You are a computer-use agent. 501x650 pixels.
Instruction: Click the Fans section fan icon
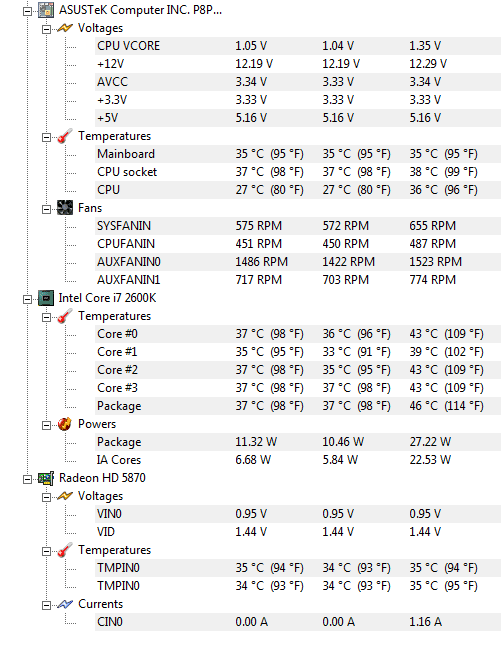65,208
